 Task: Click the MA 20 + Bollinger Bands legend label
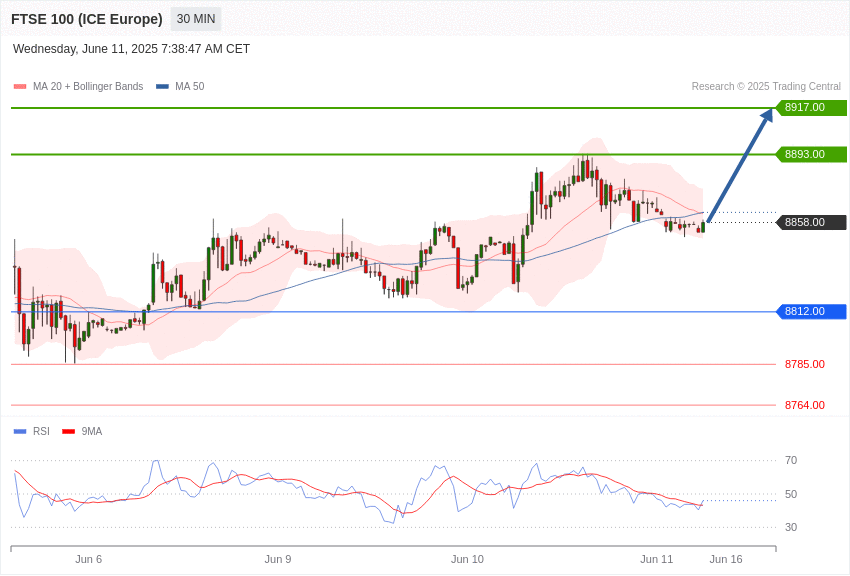[88, 86]
